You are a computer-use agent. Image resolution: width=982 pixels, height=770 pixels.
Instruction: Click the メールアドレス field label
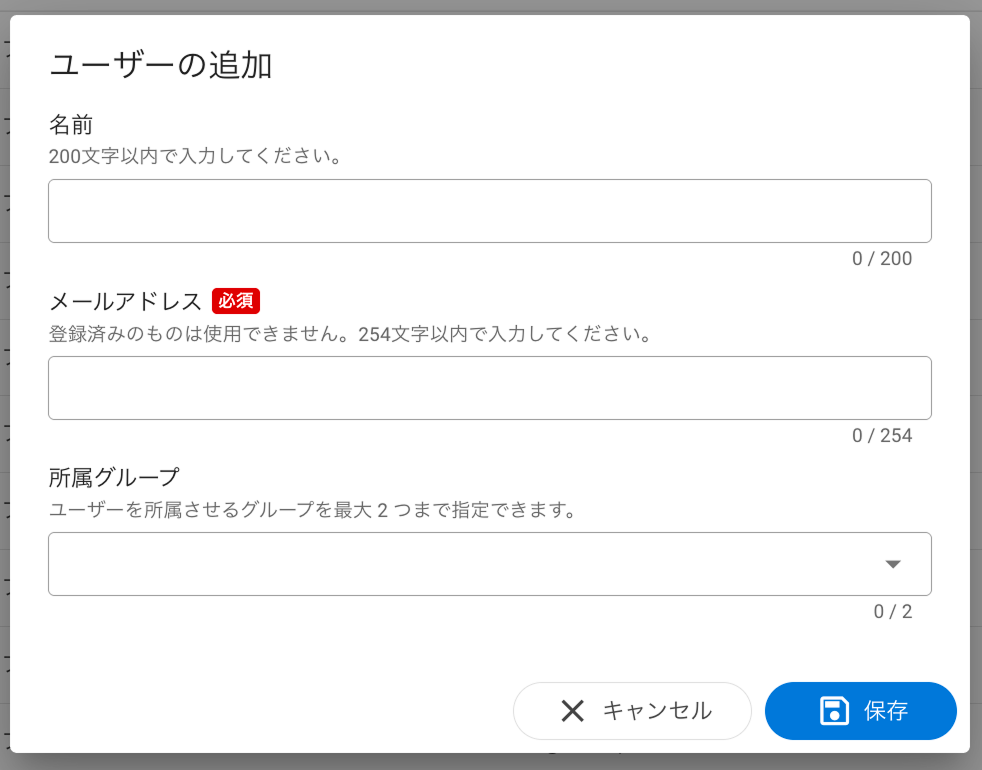tap(126, 301)
